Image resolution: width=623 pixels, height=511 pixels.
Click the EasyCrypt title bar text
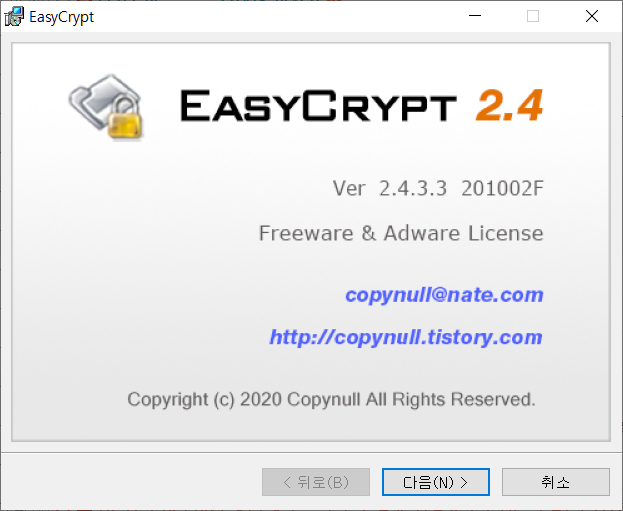coord(62,17)
